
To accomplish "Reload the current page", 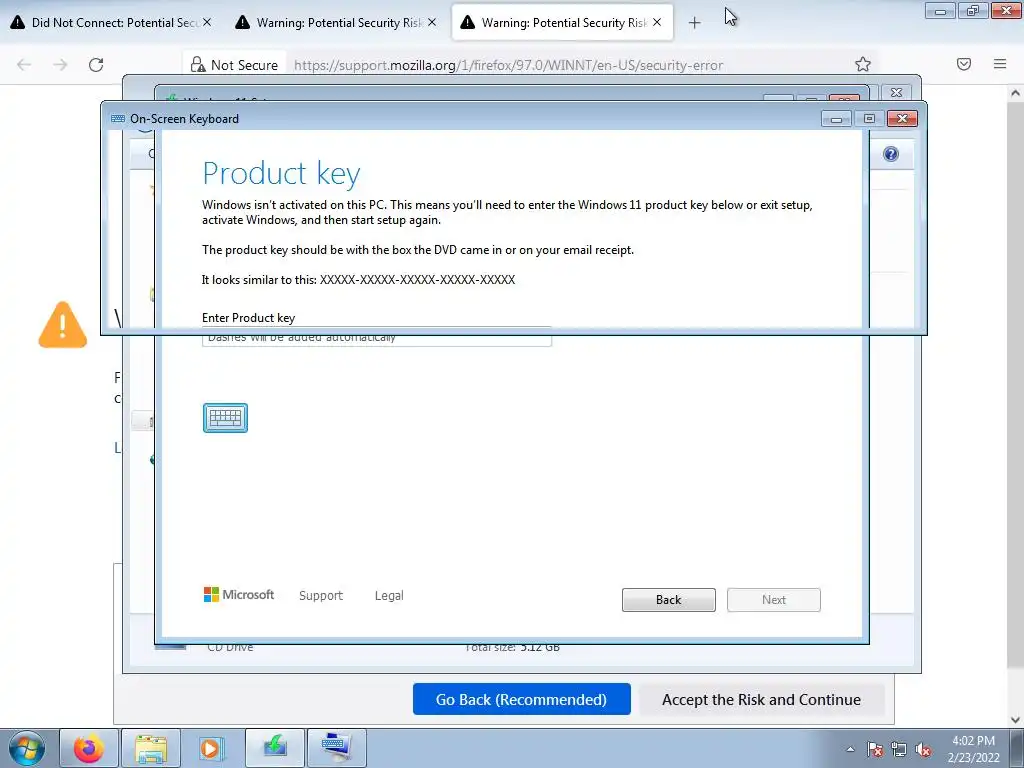I will pyautogui.click(x=96, y=65).
